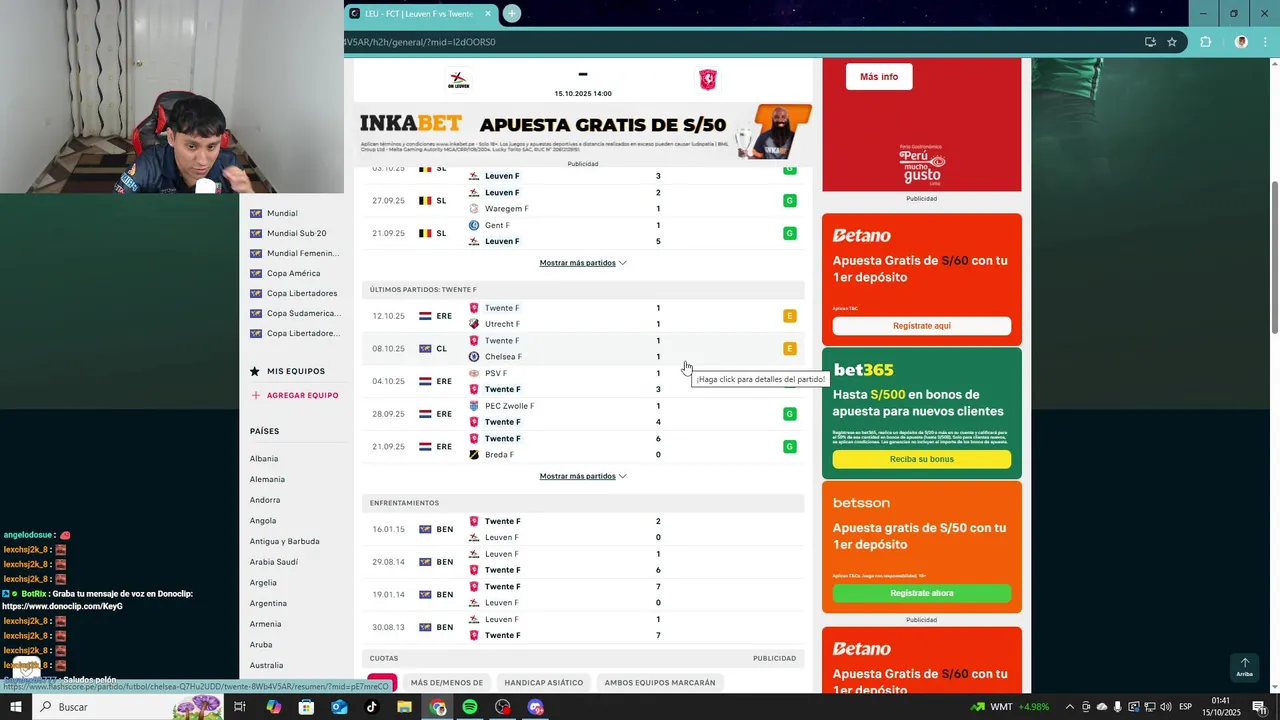
Task: Click the win badge on 27.09.25 Leuven match
Action: tap(789, 201)
